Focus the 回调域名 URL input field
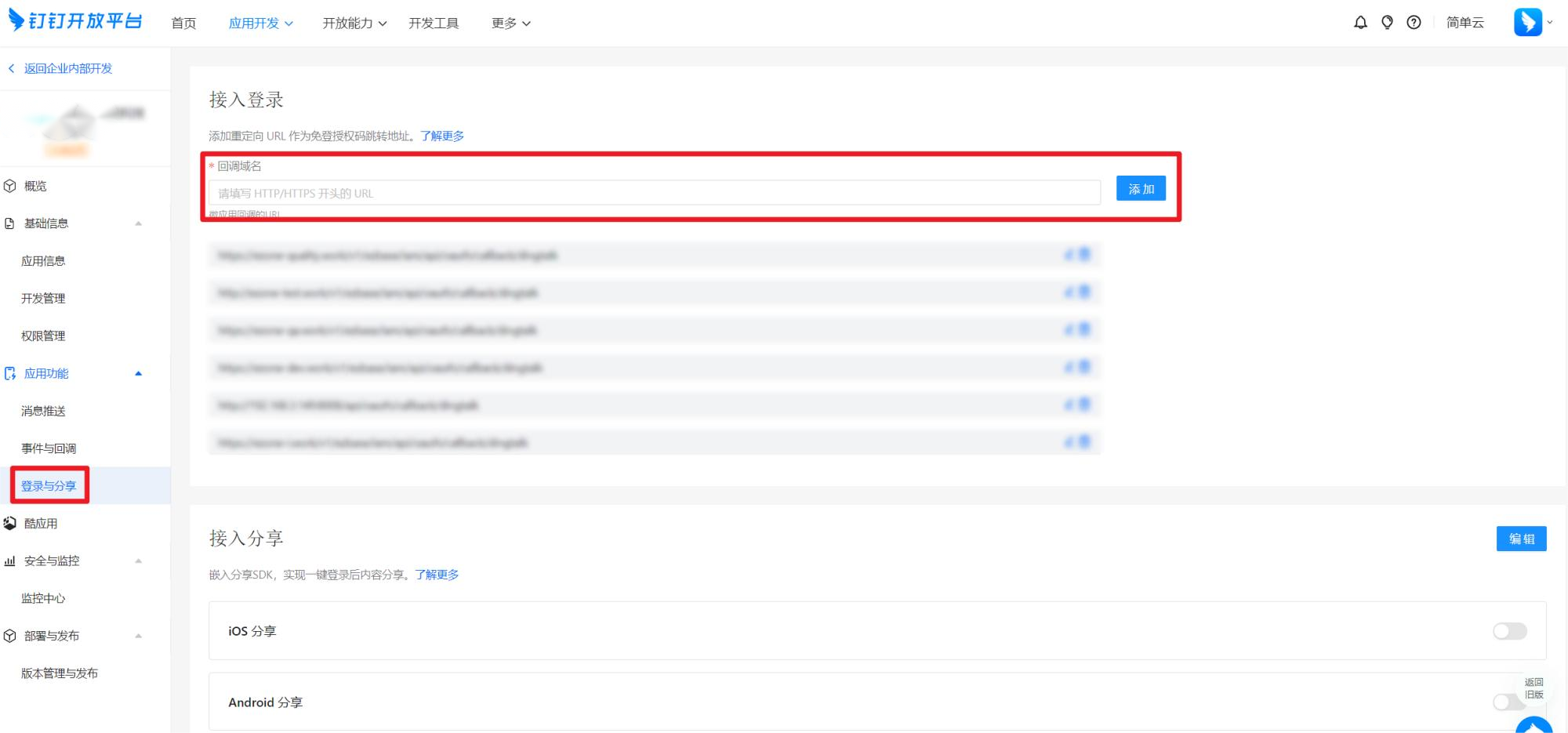 654,193
